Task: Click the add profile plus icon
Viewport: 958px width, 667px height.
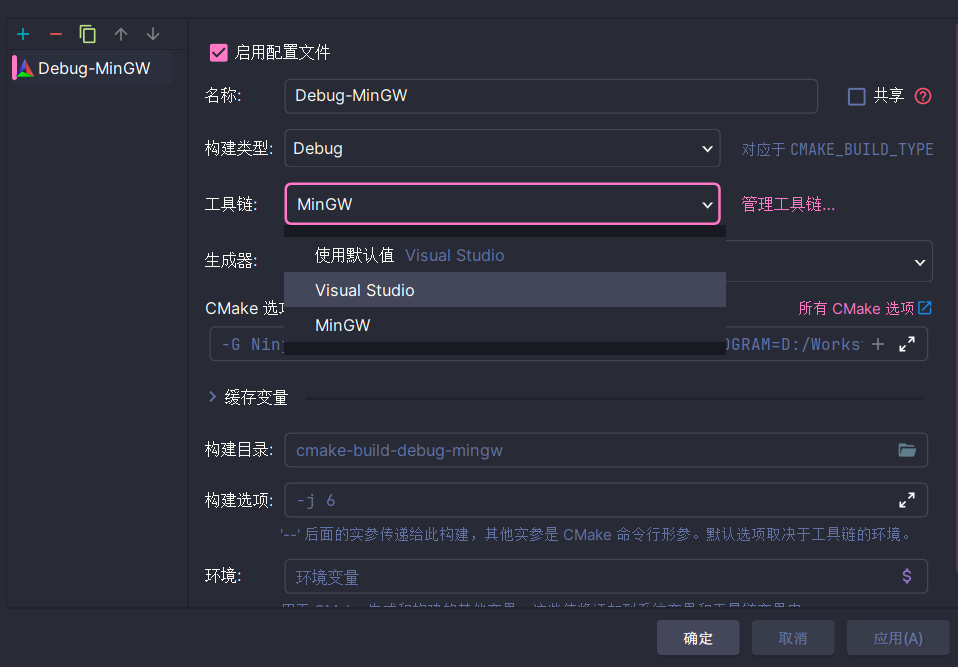Action: pyautogui.click(x=23, y=34)
